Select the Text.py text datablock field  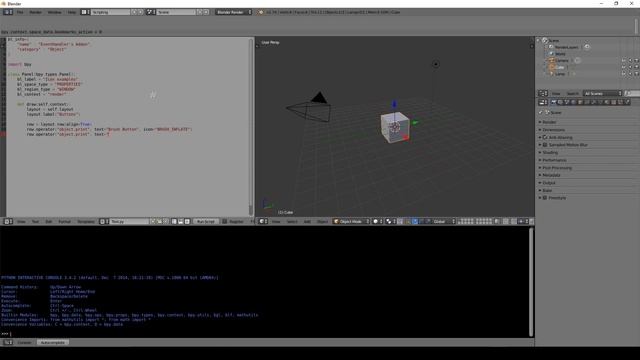pyautogui.click(x=129, y=222)
